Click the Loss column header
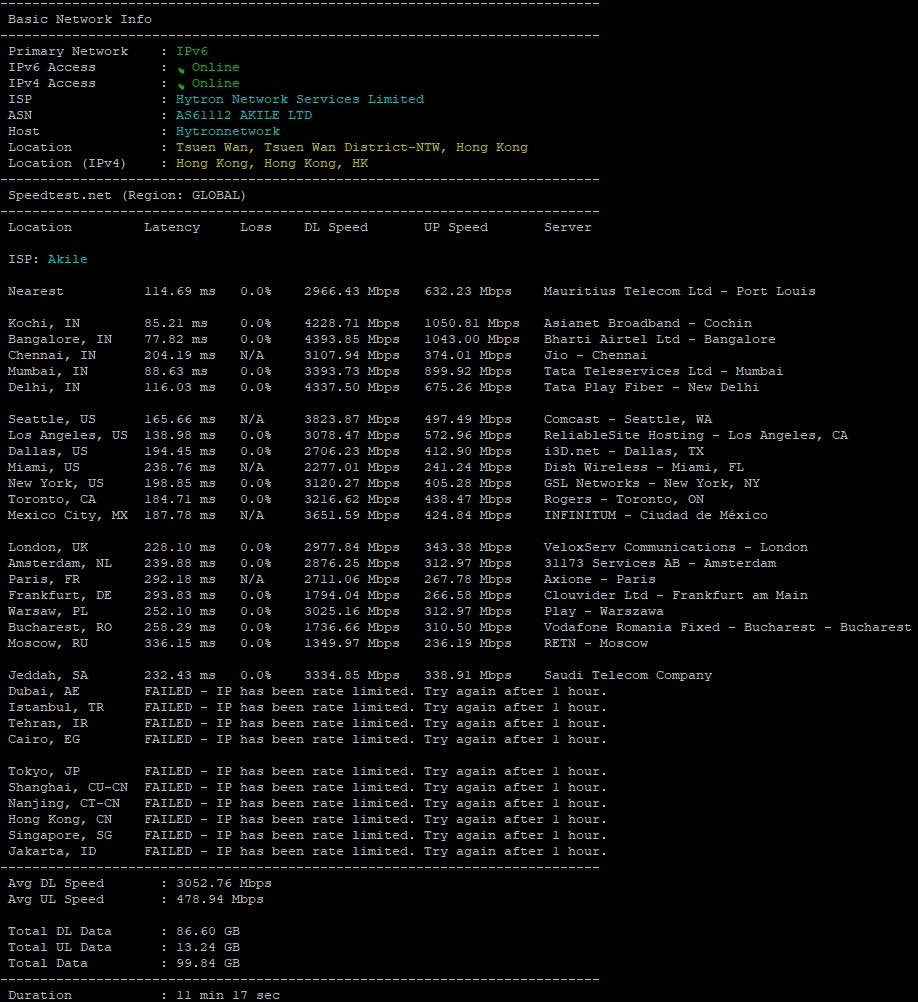The image size is (918, 1002). pyautogui.click(x=256, y=227)
